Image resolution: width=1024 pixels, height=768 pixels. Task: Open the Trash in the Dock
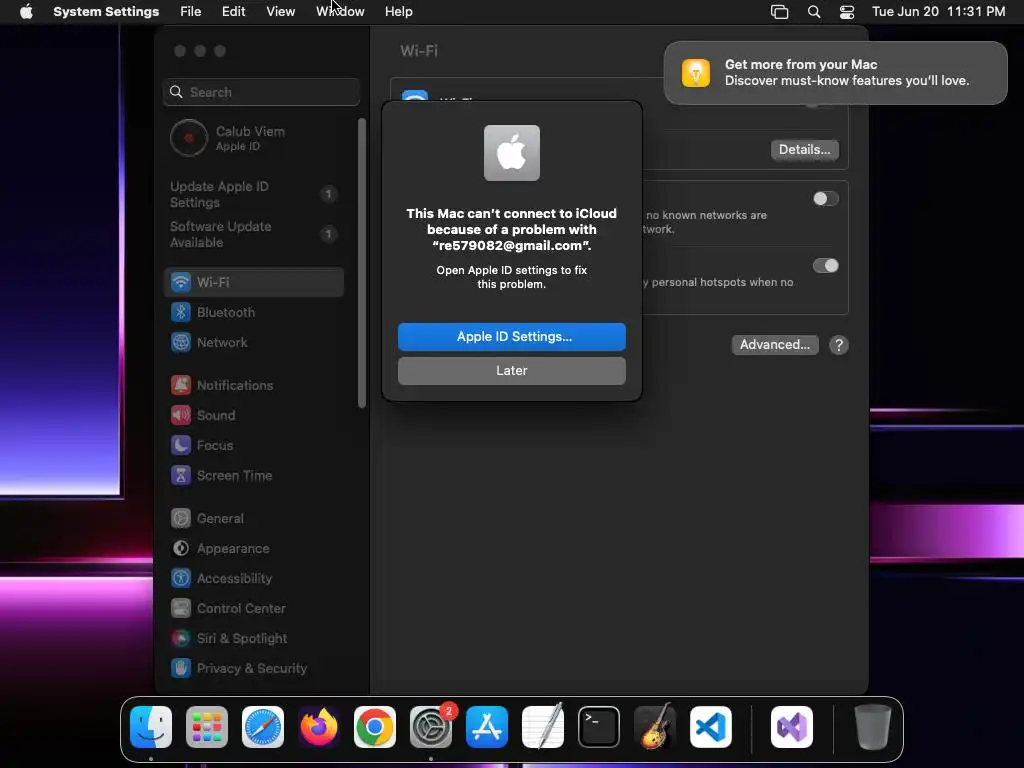(x=872, y=727)
